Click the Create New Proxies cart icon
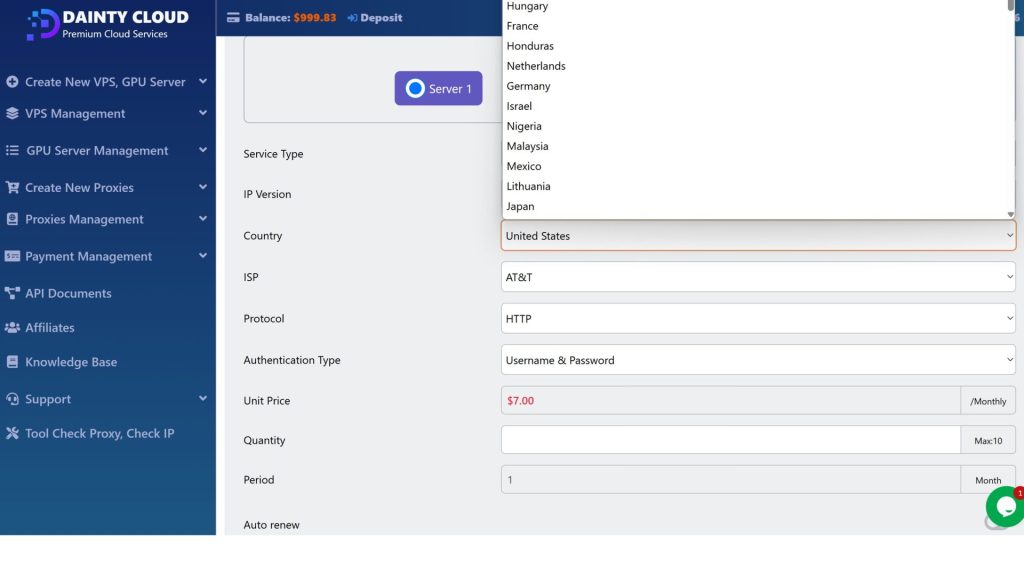The image size is (1024, 576). coord(12,187)
